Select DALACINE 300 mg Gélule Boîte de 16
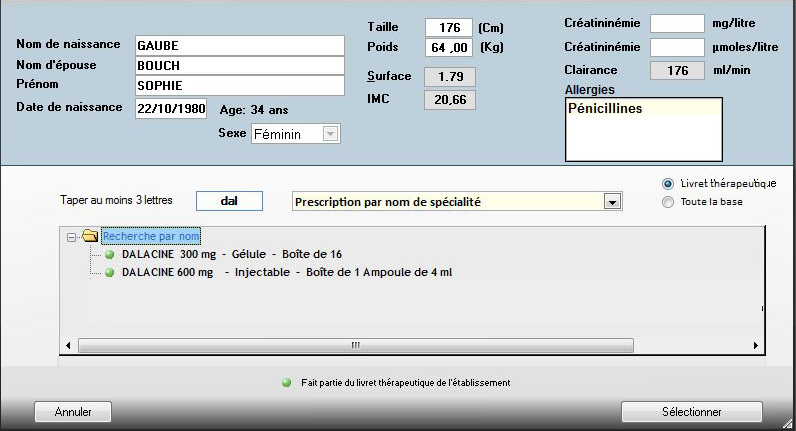This screenshot has width=796, height=431. [x=231, y=254]
